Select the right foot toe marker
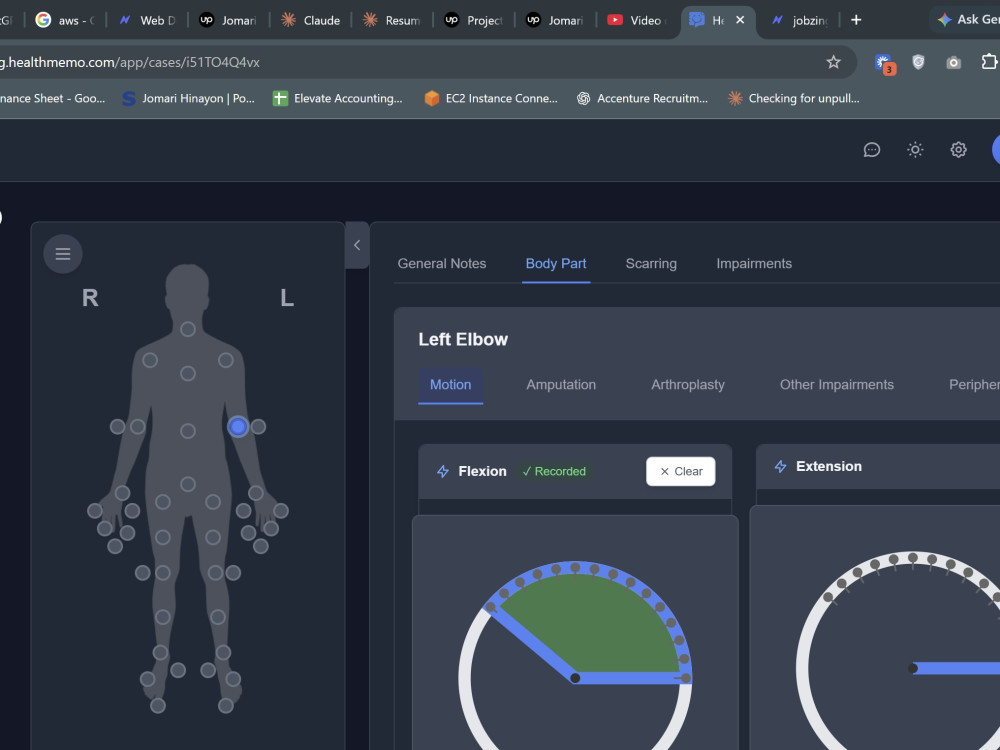The image size is (1000, 750). pyautogui.click(x=158, y=705)
